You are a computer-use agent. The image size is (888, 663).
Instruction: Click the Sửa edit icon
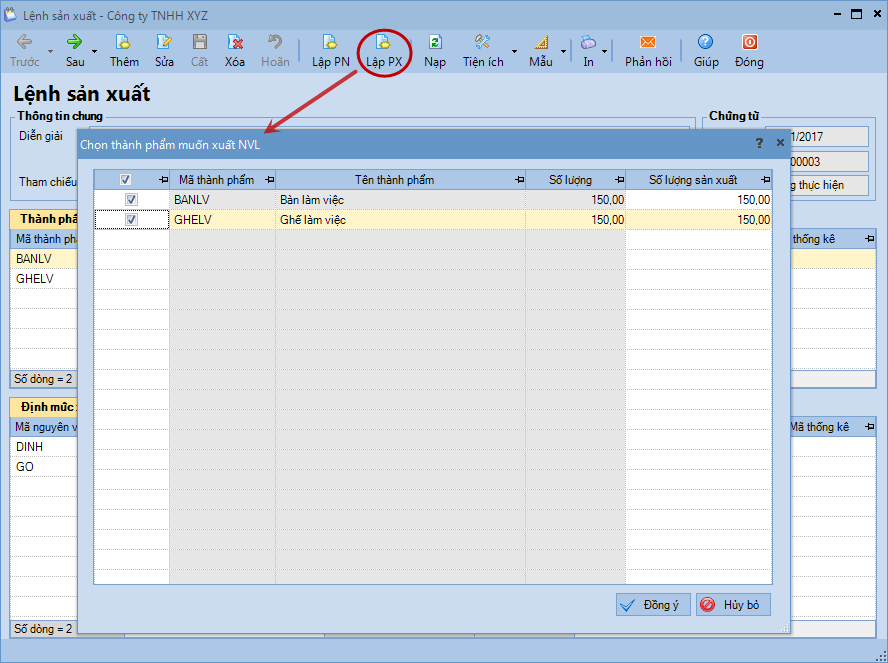click(164, 43)
